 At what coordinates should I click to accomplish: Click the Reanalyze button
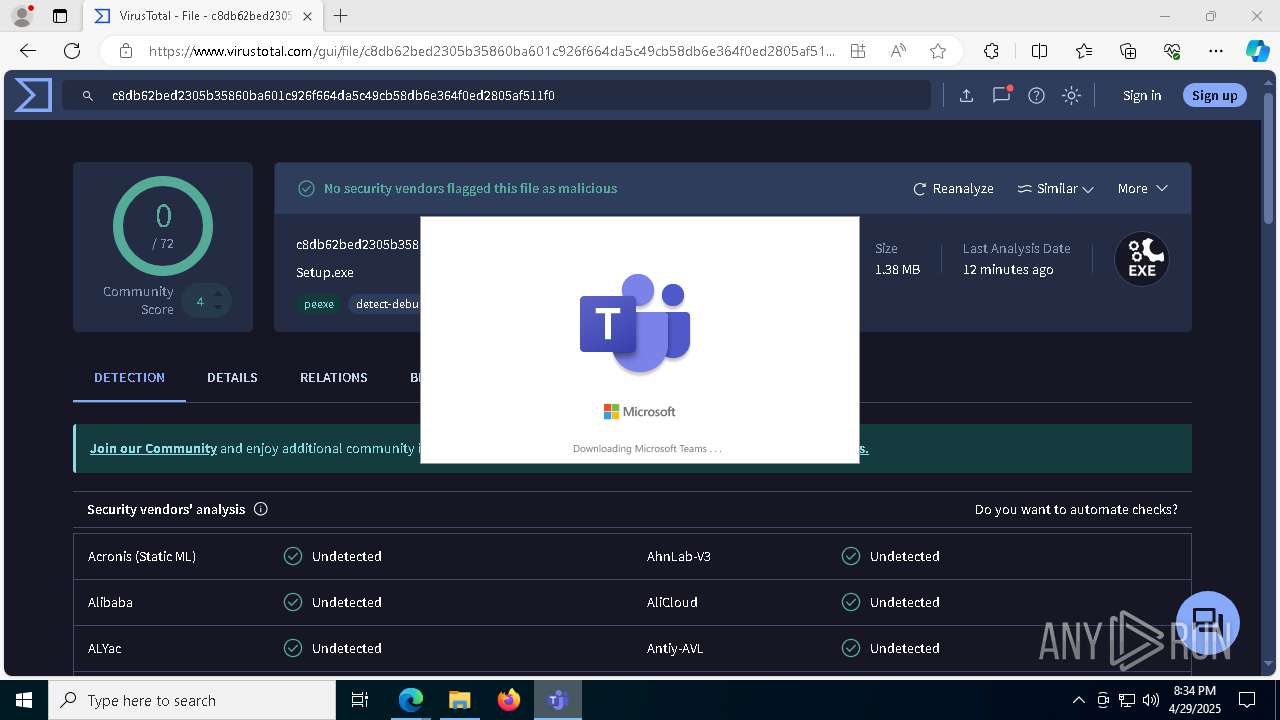click(953, 188)
